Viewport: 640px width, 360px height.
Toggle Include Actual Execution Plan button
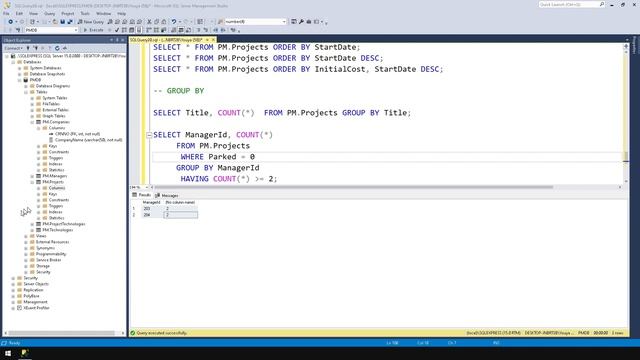point(149,30)
